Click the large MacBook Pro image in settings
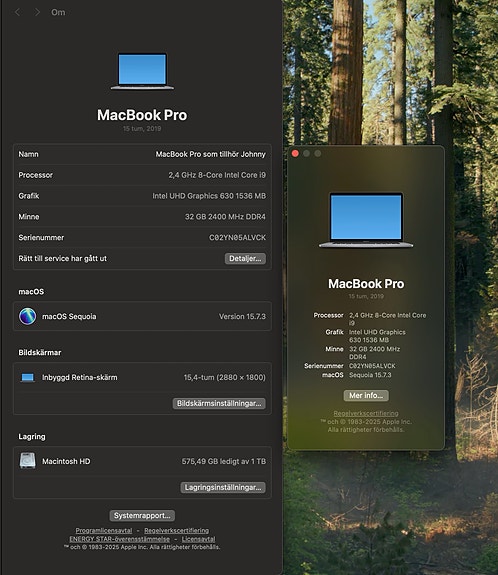The width and height of the screenshot is (498, 575). 142,71
